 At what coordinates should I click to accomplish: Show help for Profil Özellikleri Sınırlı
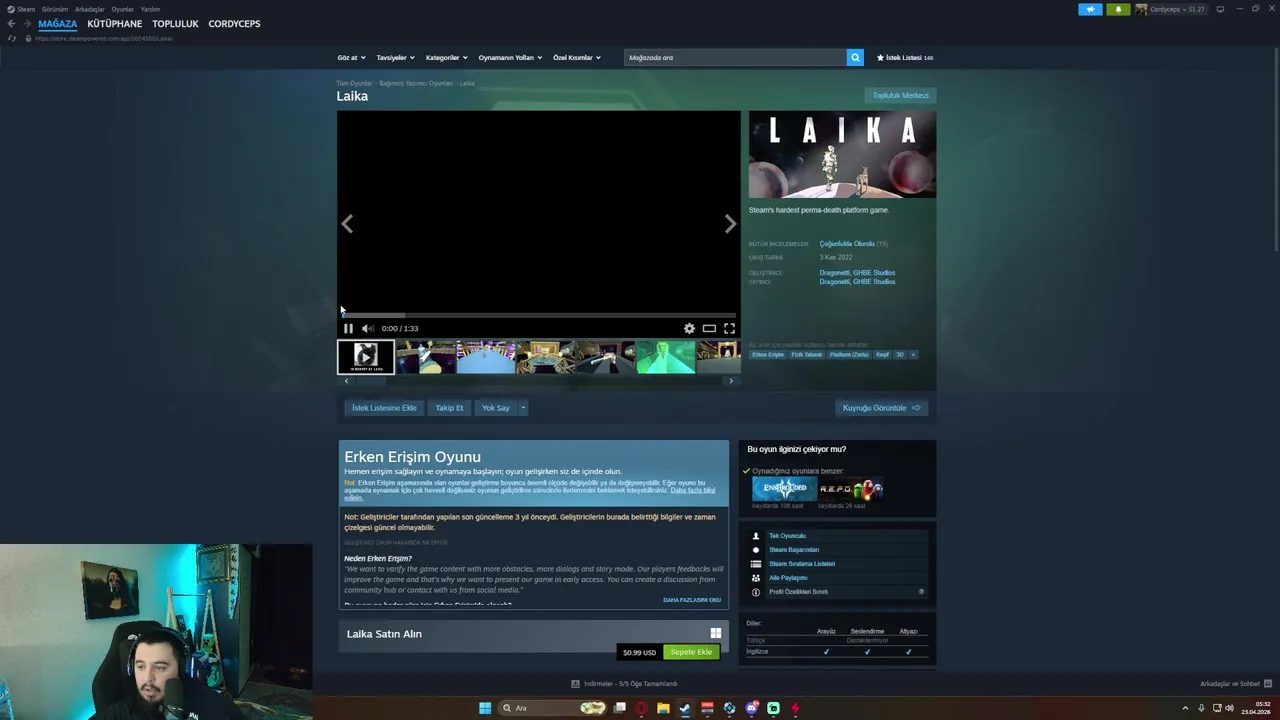pos(921,591)
